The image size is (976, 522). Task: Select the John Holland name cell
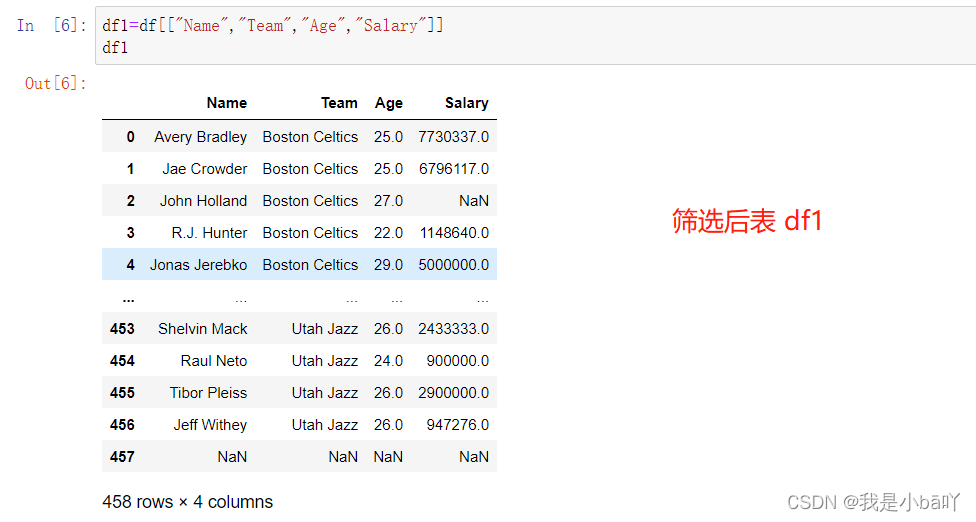204,201
